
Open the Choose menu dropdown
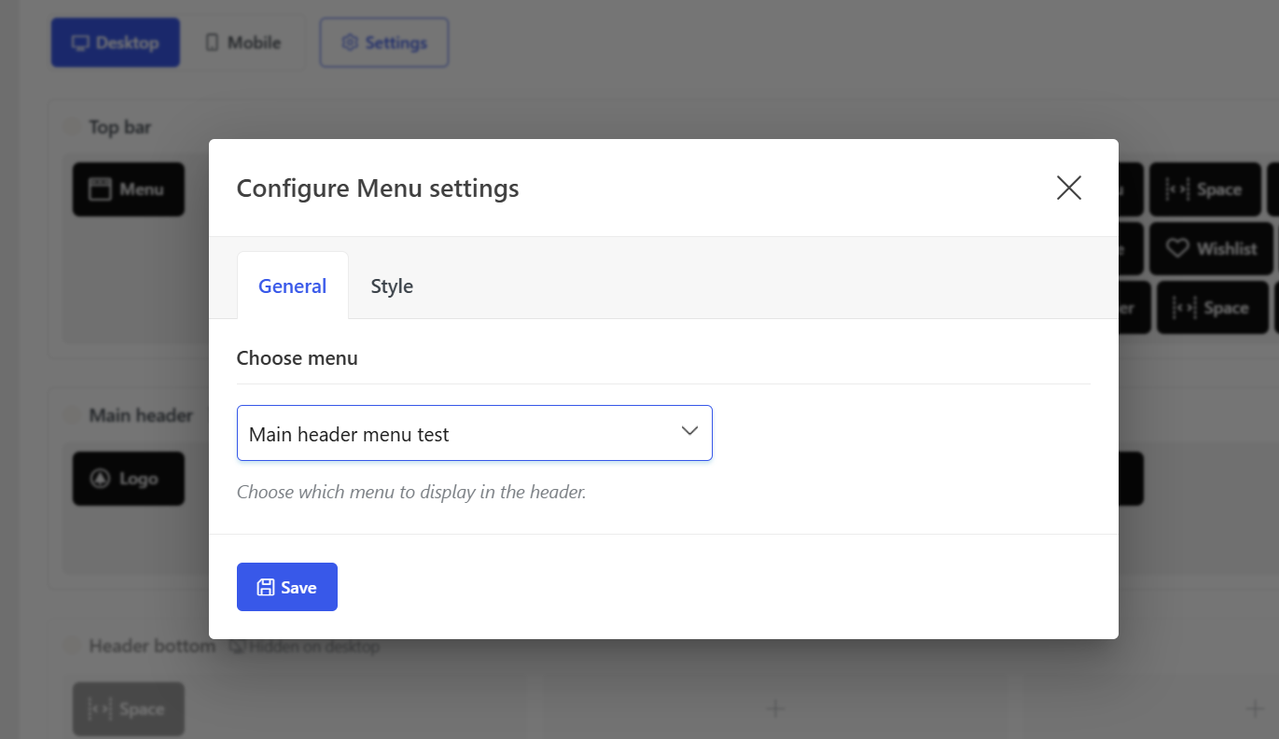click(x=474, y=433)
